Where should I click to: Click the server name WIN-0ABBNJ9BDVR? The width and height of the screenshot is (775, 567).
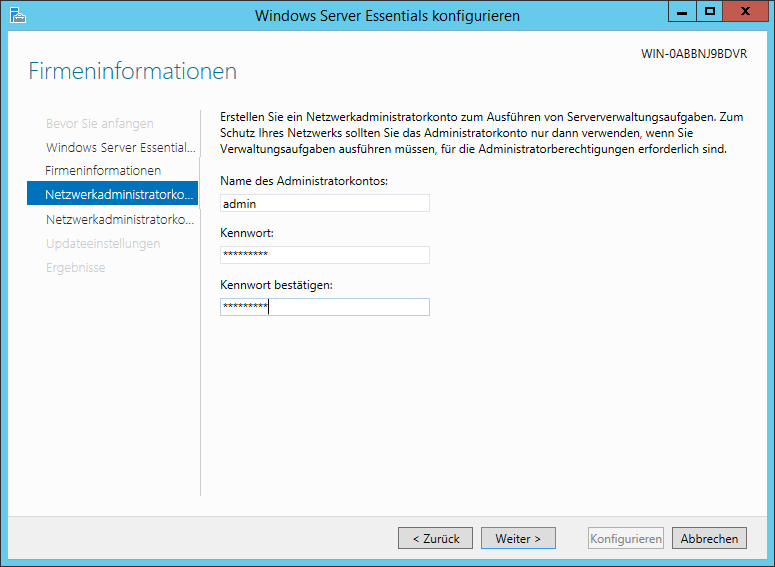(x=694, y=54)
